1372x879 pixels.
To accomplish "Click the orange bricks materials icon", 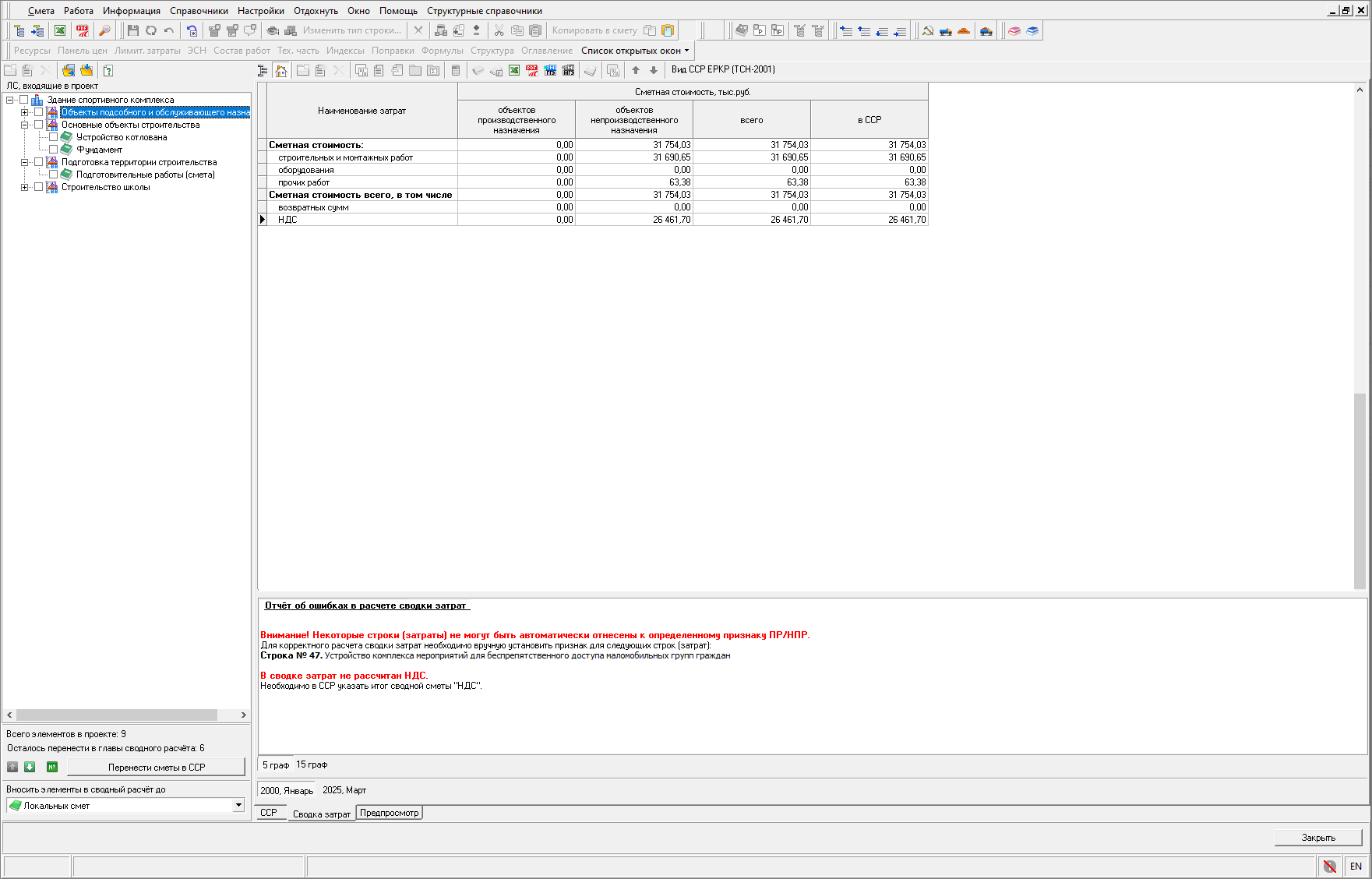I will pos(964,30).
